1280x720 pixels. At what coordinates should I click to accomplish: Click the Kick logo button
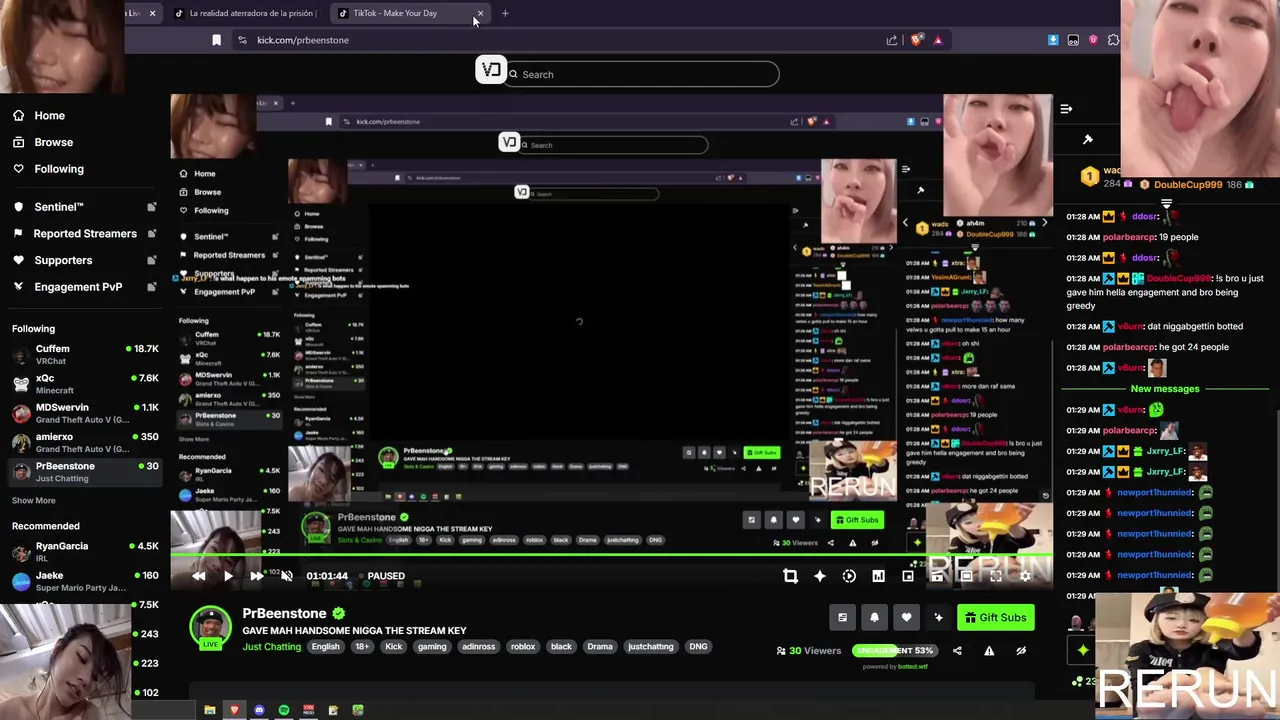pyautogui.click(x=490, y=70)
